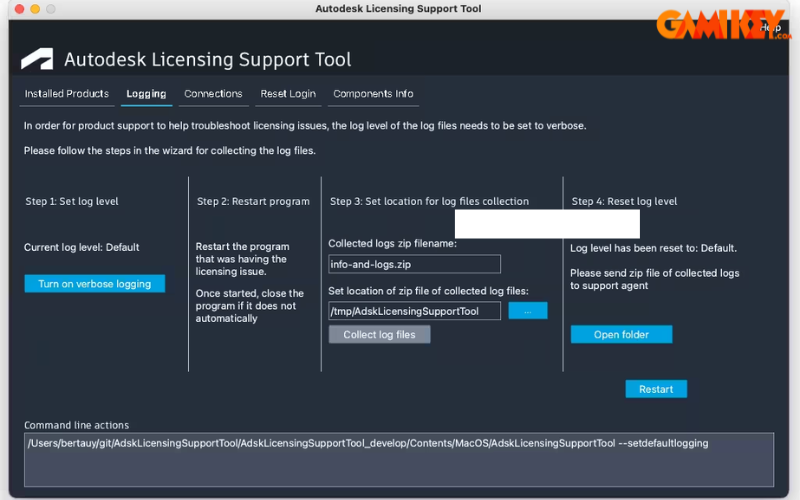Switch to the Connections tab

[213, 94]
